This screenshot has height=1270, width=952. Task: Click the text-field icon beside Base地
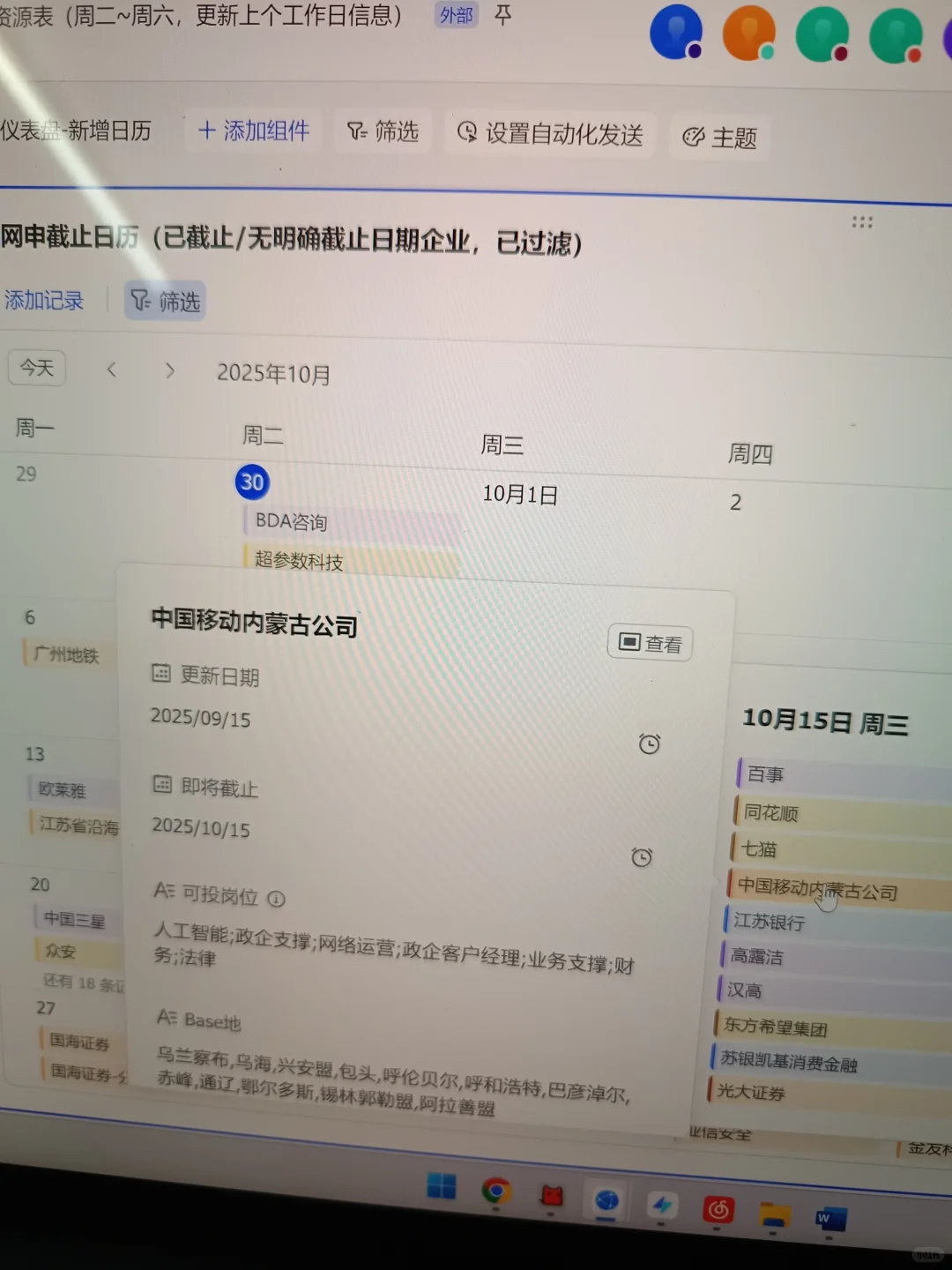167,1017
